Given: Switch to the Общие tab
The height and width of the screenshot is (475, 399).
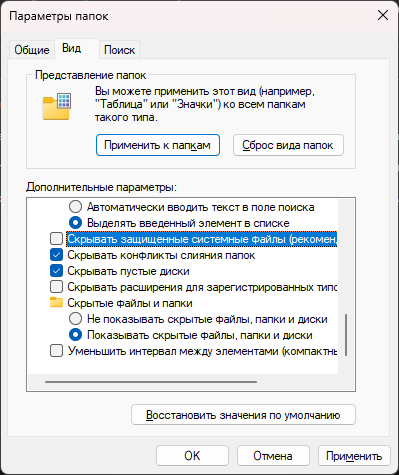Looking at the screenshot, I should 32,50.
